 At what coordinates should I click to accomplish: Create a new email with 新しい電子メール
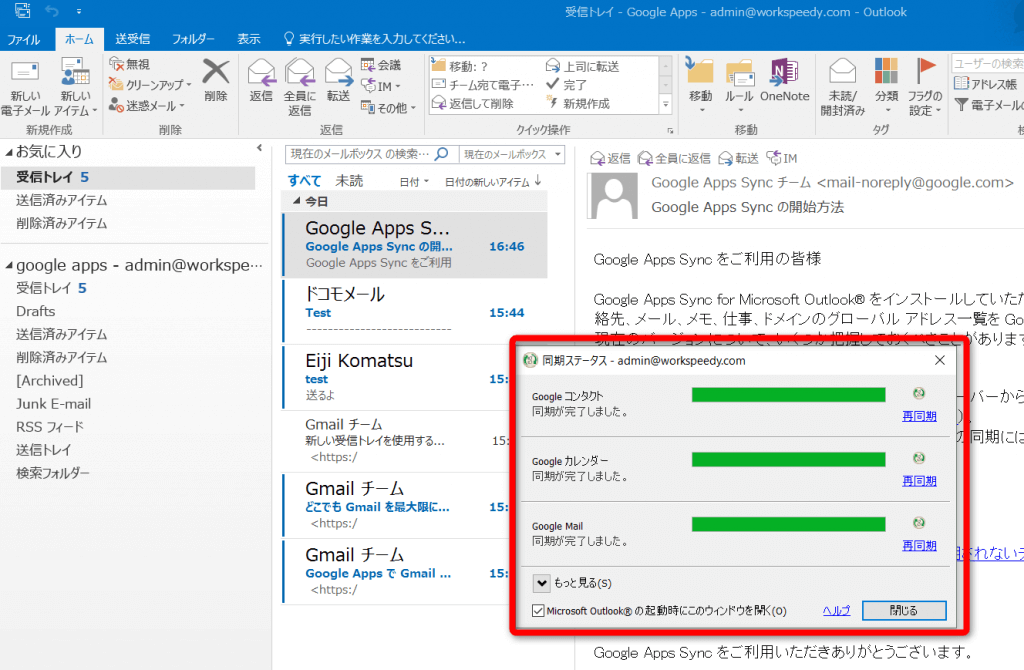click(x=25, y=87)
